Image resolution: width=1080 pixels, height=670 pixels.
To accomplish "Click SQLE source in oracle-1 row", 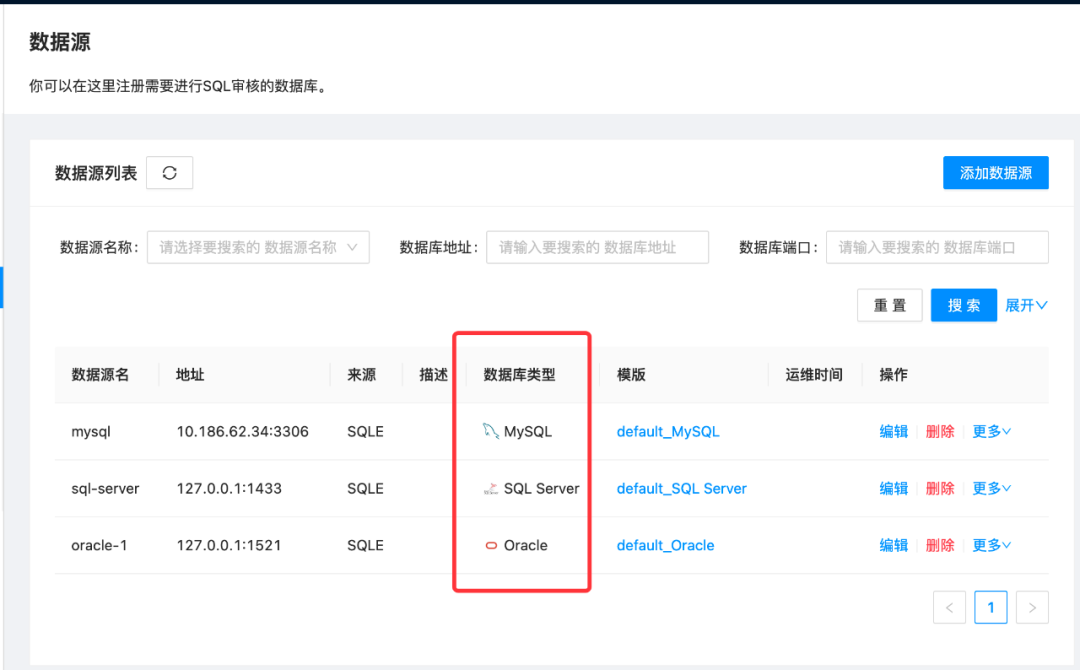I will pos(365,545).
